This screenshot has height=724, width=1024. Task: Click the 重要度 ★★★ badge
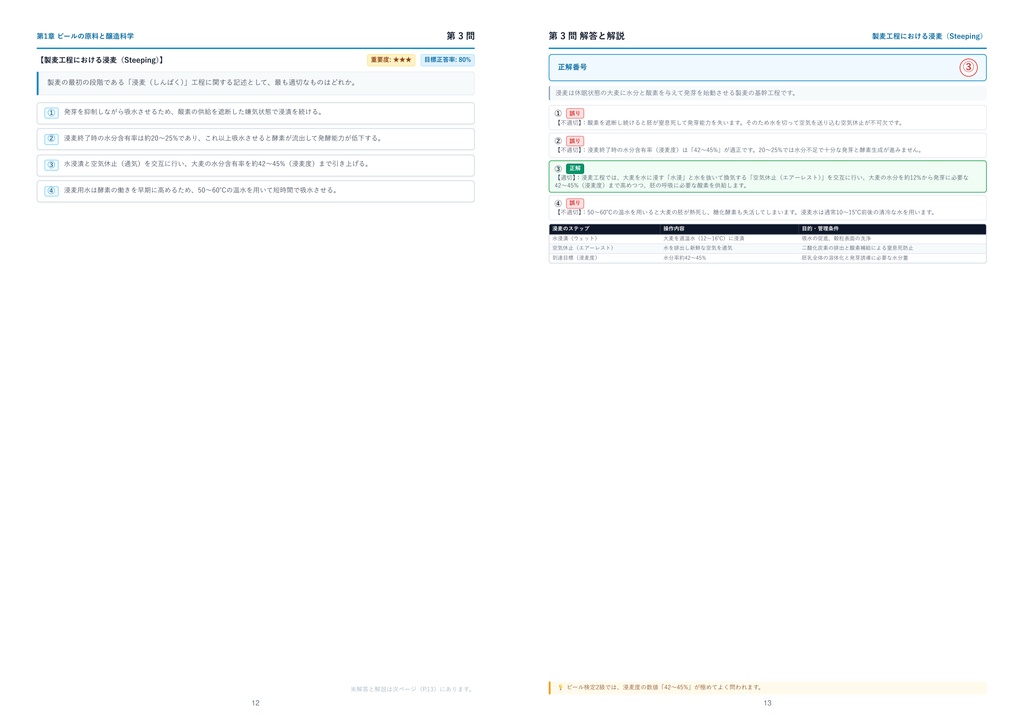coord(391,60)
